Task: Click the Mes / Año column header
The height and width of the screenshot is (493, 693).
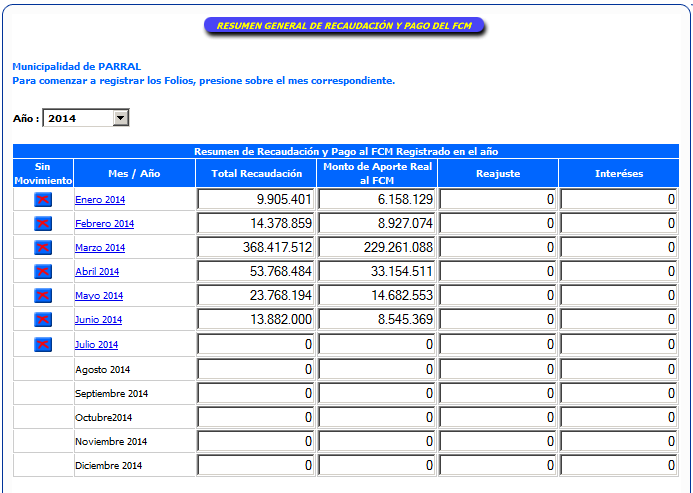Action: click(x=134, y=173)
